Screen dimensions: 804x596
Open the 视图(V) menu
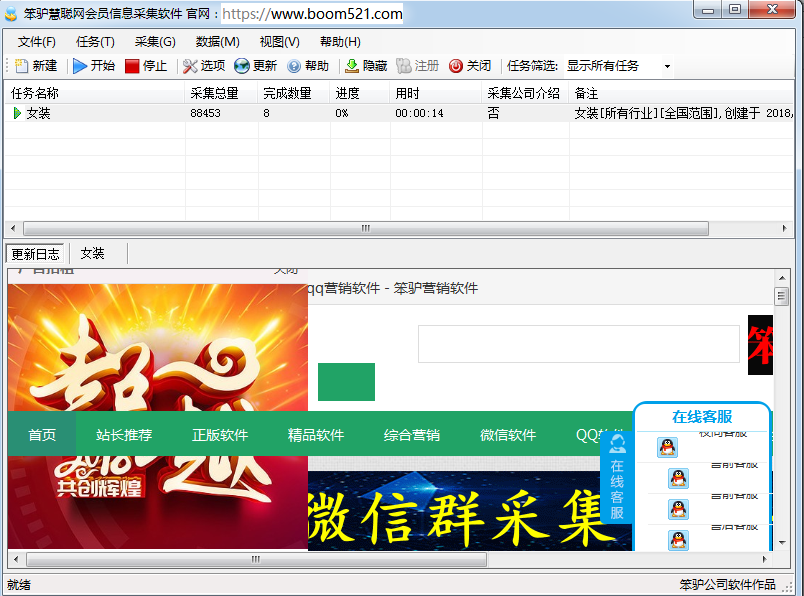point(279,42)
